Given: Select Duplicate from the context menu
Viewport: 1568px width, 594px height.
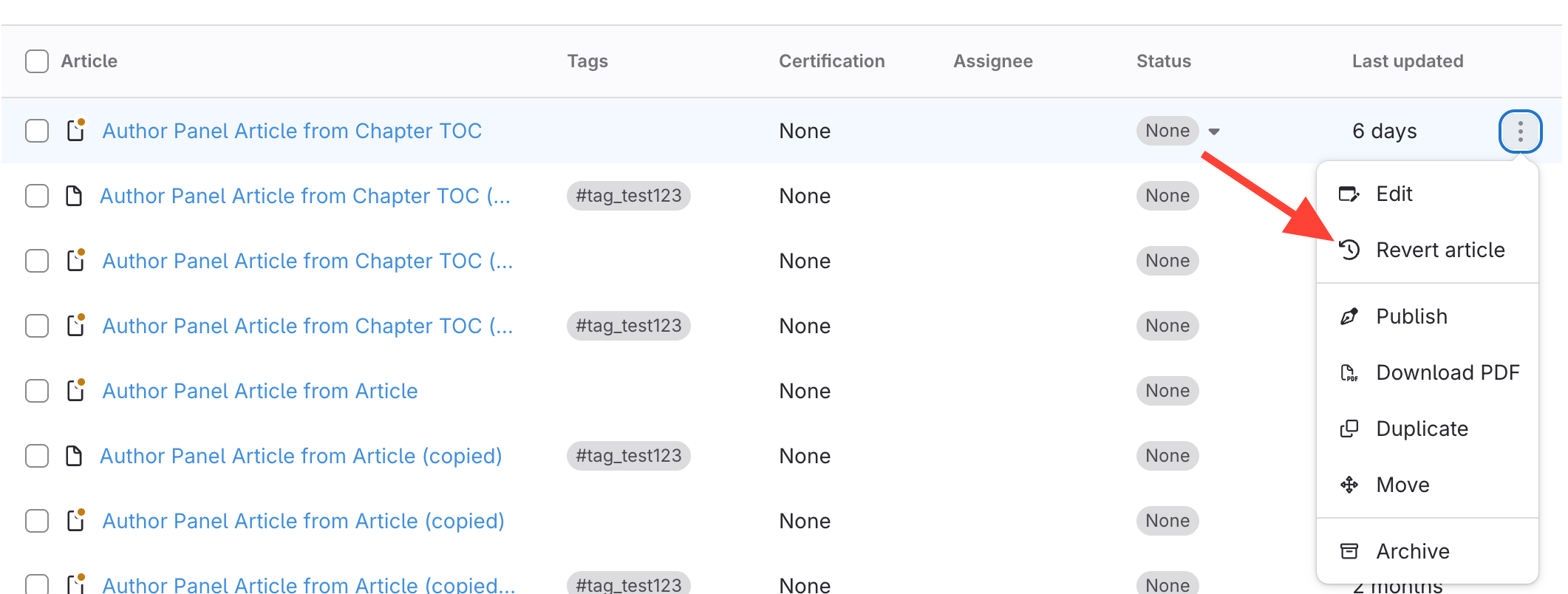Looking at the screenshot, I should [x=1422, y=429].
